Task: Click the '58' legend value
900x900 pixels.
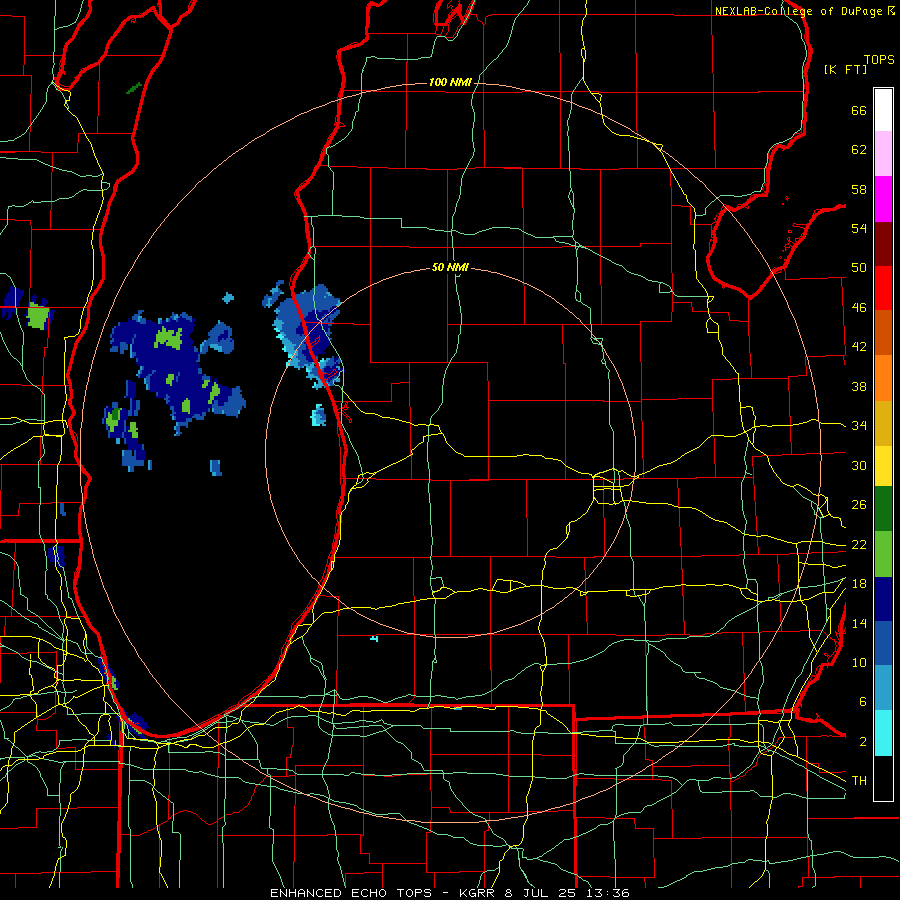Action: click(x=859, y=189)
